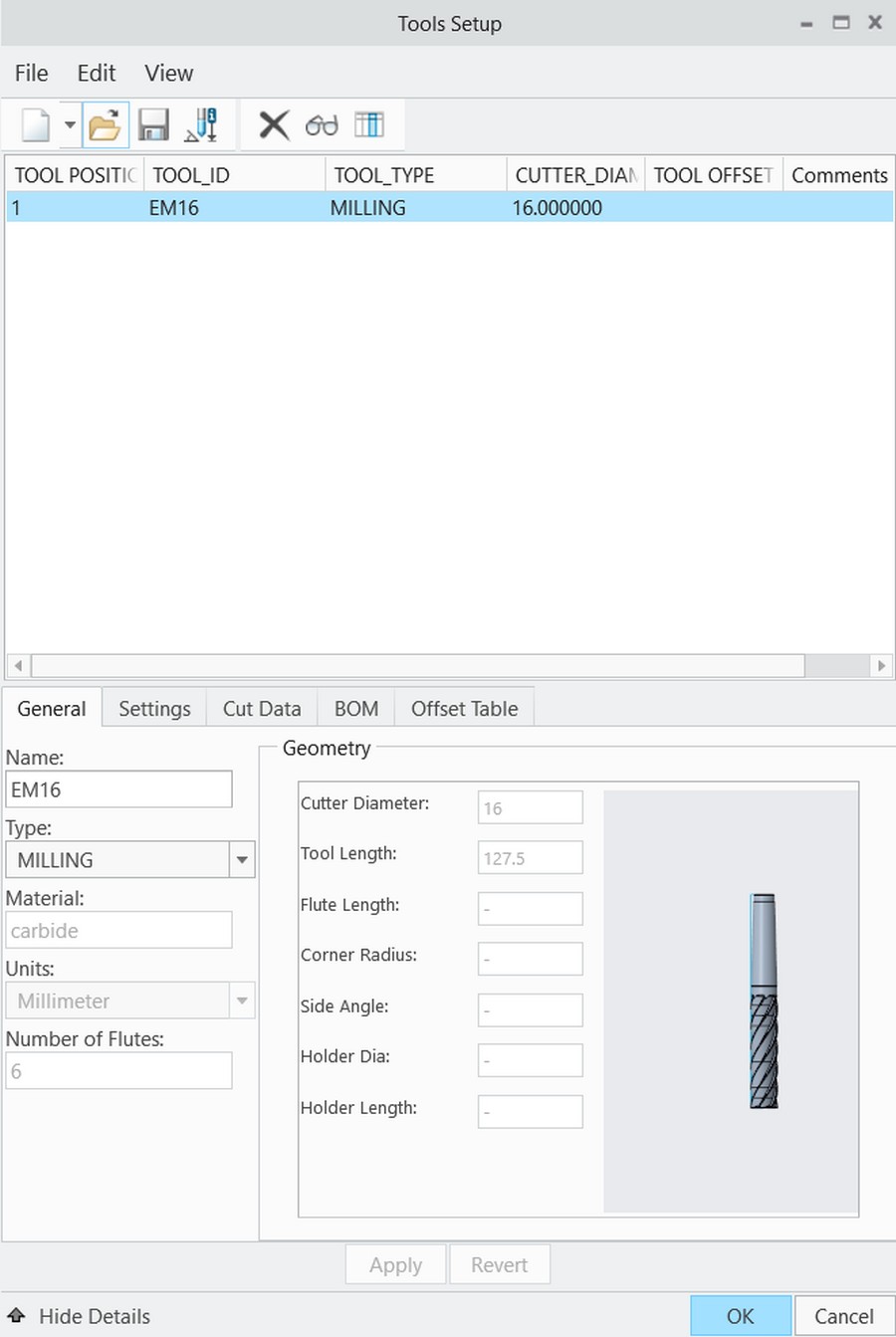Switch to the General tab
896x1337 pixels.
tap(52, 708)
